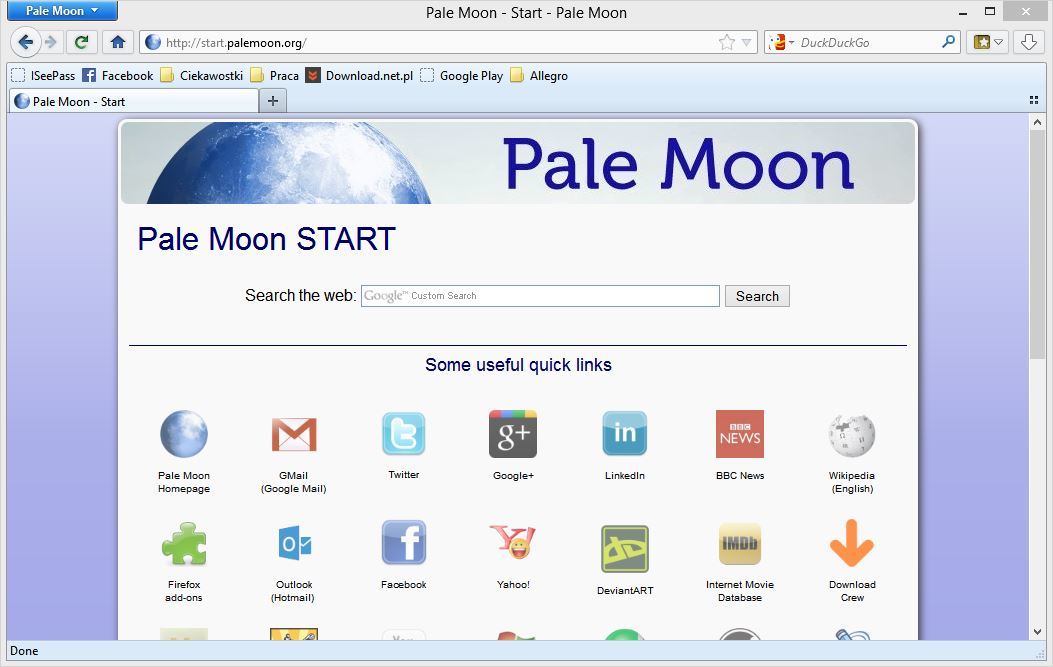Open the BBC News quick link icon
1053x667 pixels.
[740, 434]
